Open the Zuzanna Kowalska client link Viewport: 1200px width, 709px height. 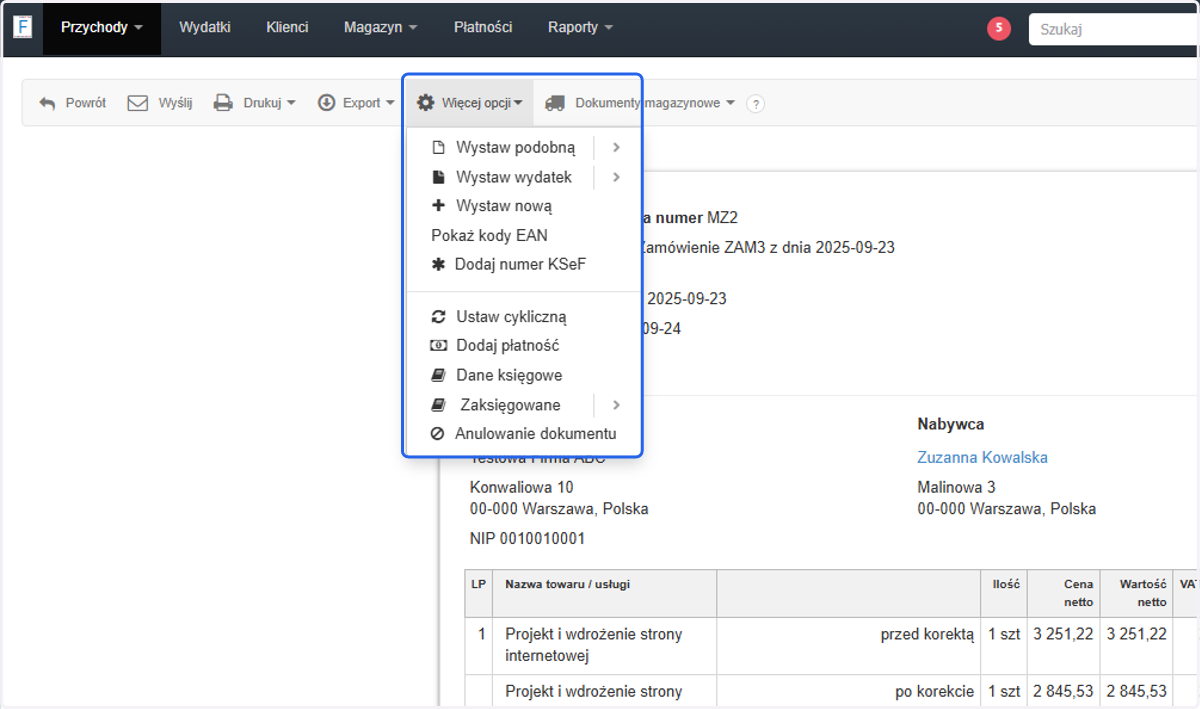[x=982, y=457]
